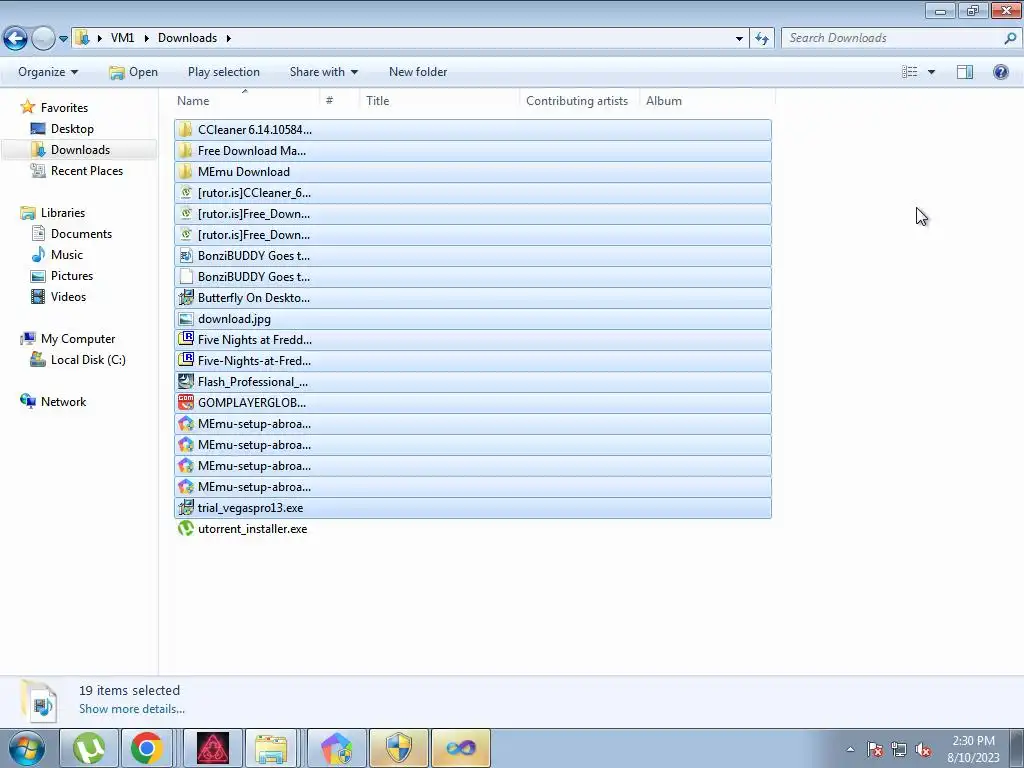Open the UAC shield taskbar item

click(399, 748)
